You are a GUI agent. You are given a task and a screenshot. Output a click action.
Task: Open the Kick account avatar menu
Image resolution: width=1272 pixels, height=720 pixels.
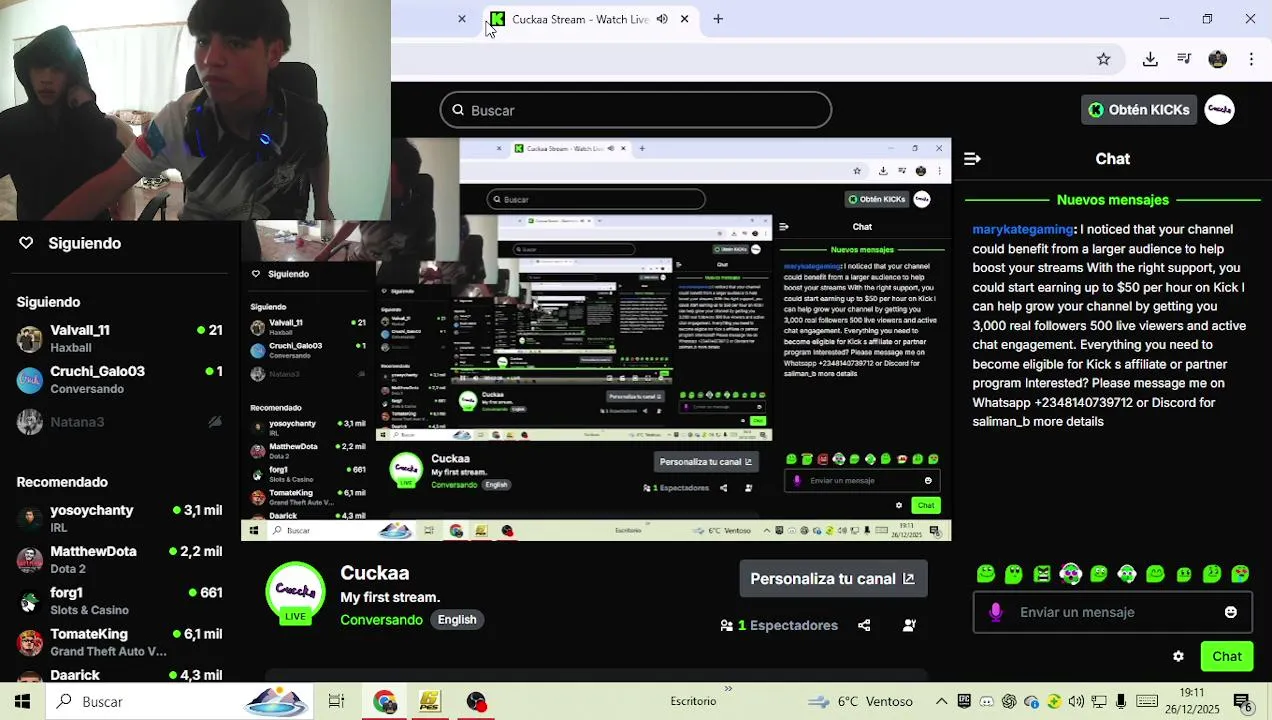click(x=1219, y=110)
